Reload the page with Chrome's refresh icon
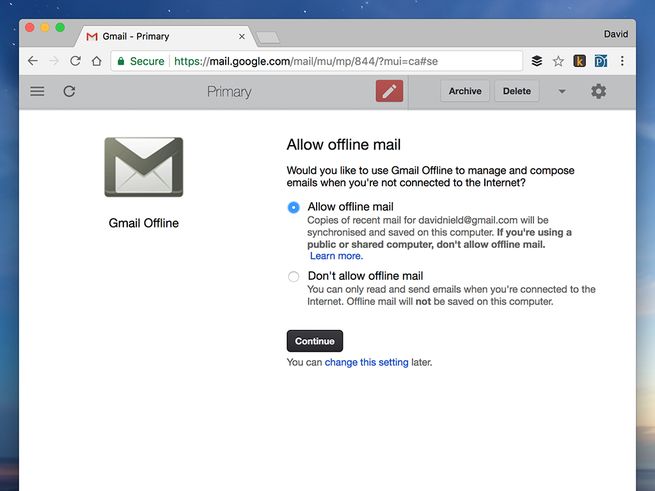655x491 pixels. 75,61
